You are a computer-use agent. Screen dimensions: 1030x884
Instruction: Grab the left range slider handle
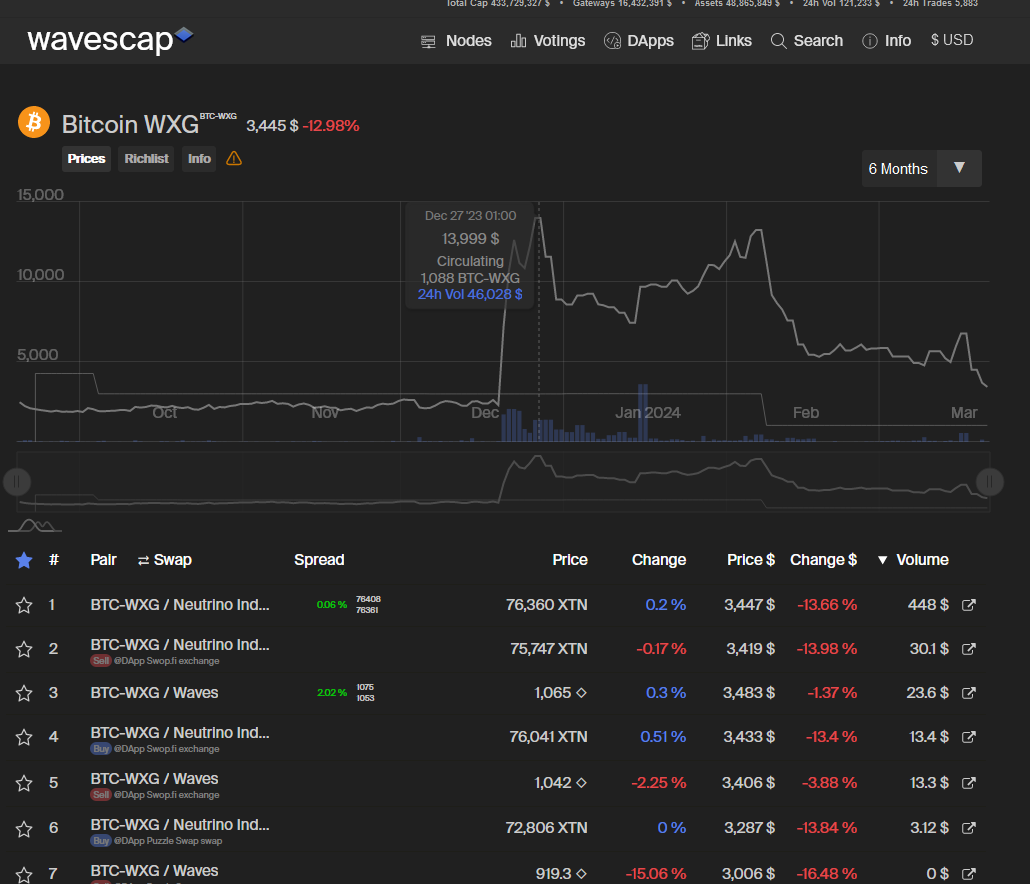point(16,482)
